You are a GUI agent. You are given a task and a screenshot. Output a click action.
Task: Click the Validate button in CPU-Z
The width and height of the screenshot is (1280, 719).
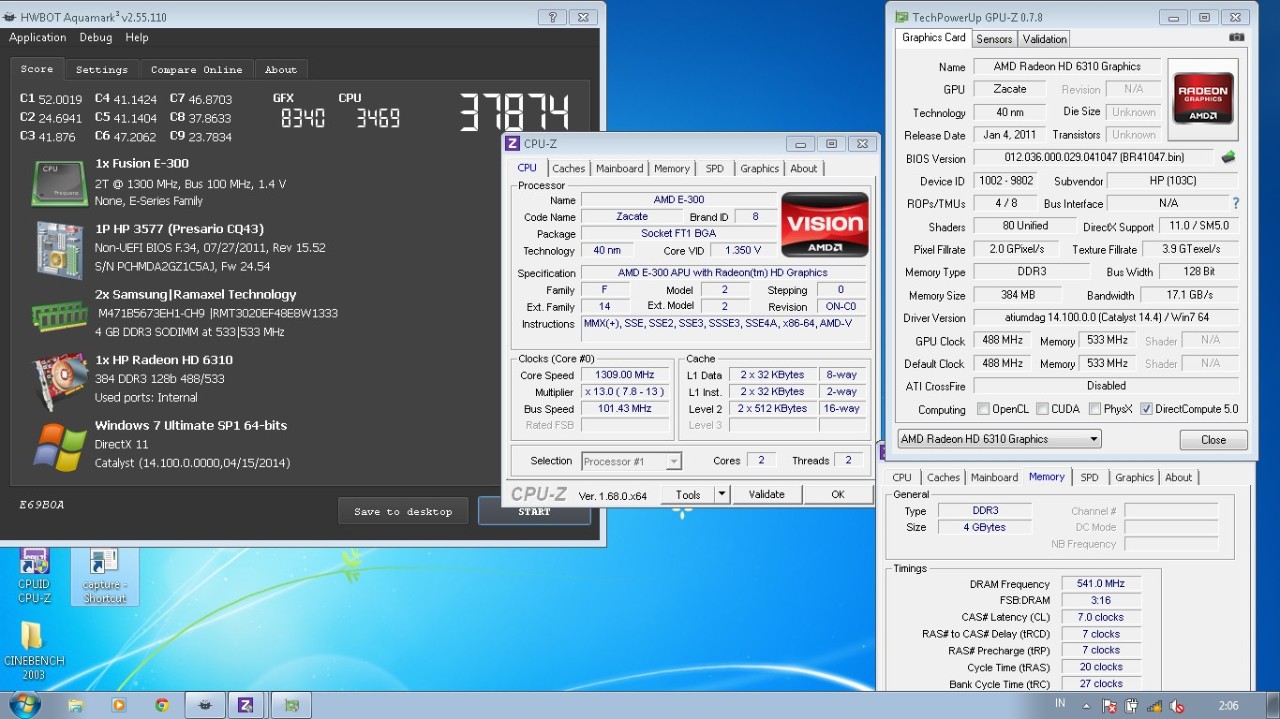pyautogui.click(x=767, y=494)
